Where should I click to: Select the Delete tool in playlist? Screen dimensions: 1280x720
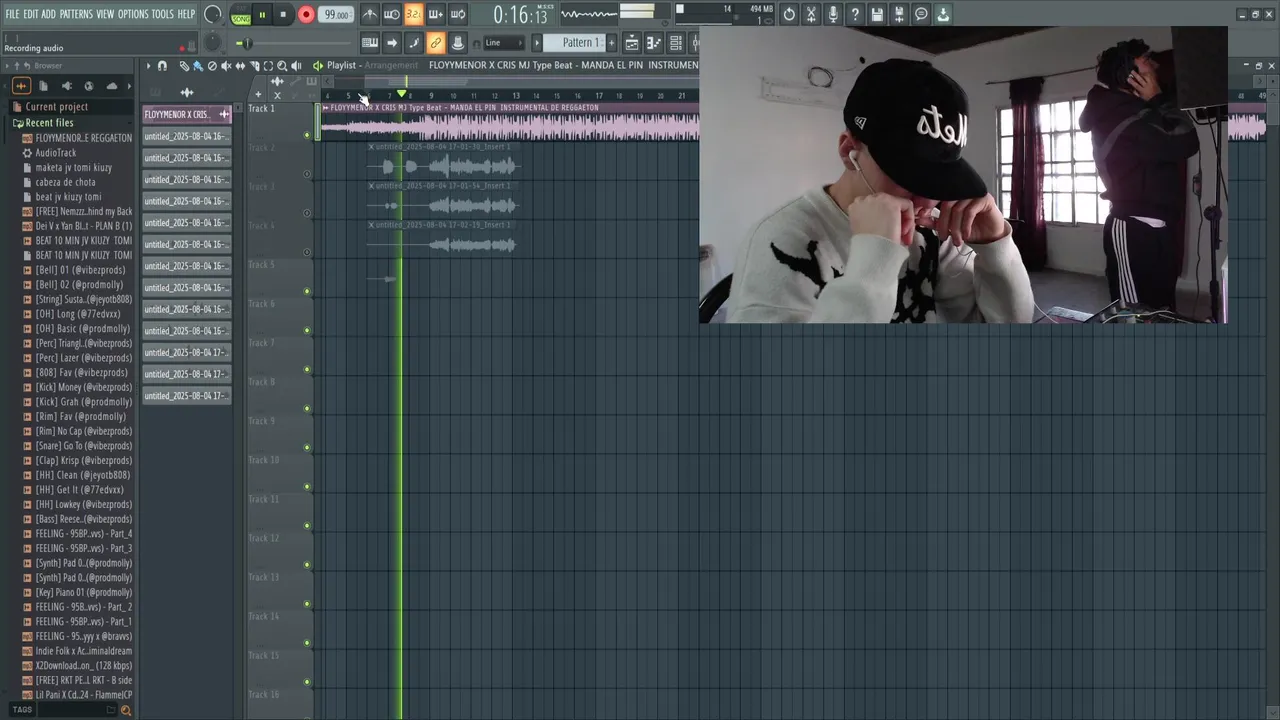pyautogui.click(x=212, y=66)
